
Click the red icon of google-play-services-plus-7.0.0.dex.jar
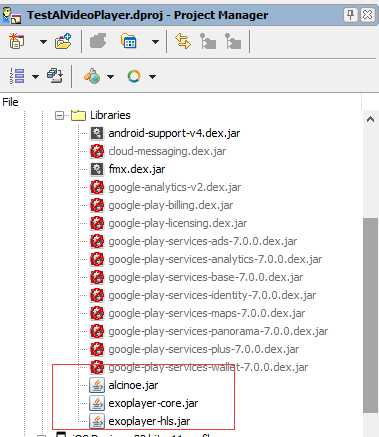click(97, 349)
